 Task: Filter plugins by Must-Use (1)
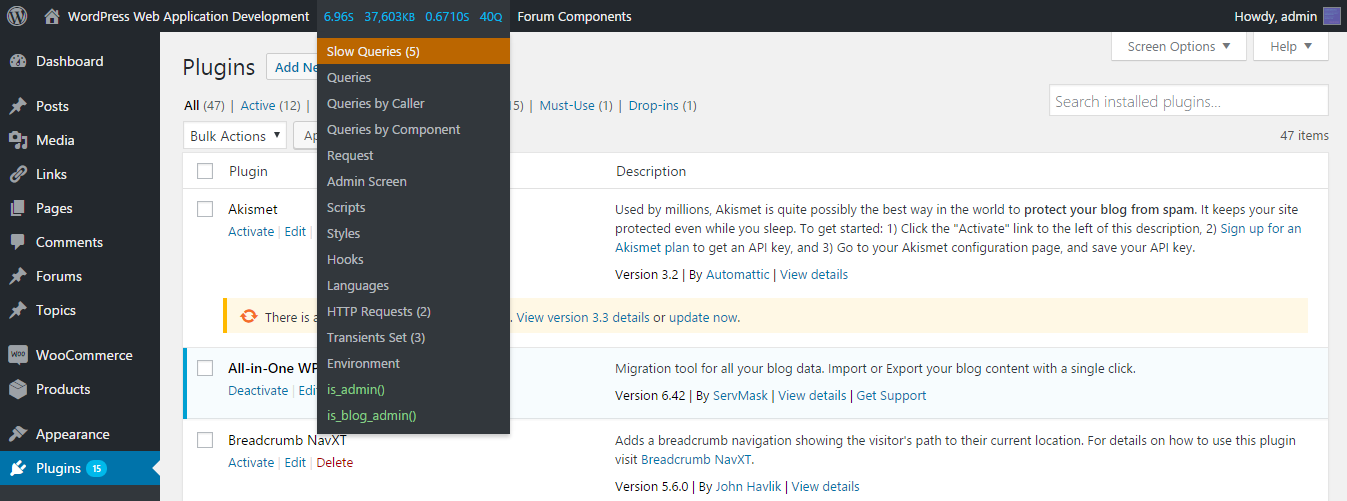point(576,105)
